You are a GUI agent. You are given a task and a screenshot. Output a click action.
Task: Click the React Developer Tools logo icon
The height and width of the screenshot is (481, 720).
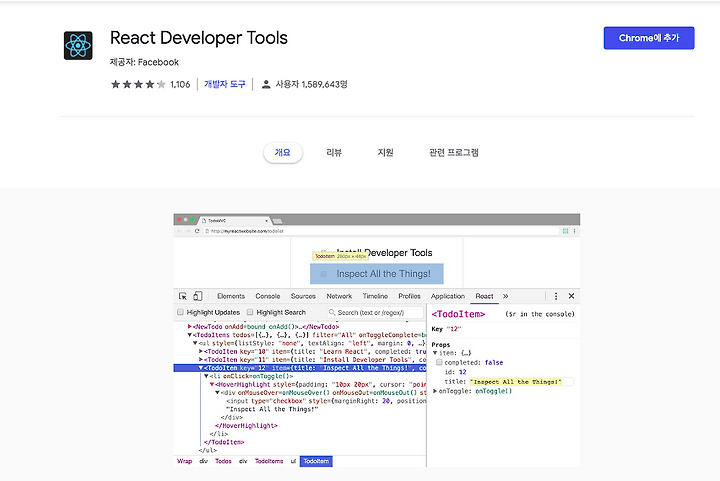click(78, 45)
